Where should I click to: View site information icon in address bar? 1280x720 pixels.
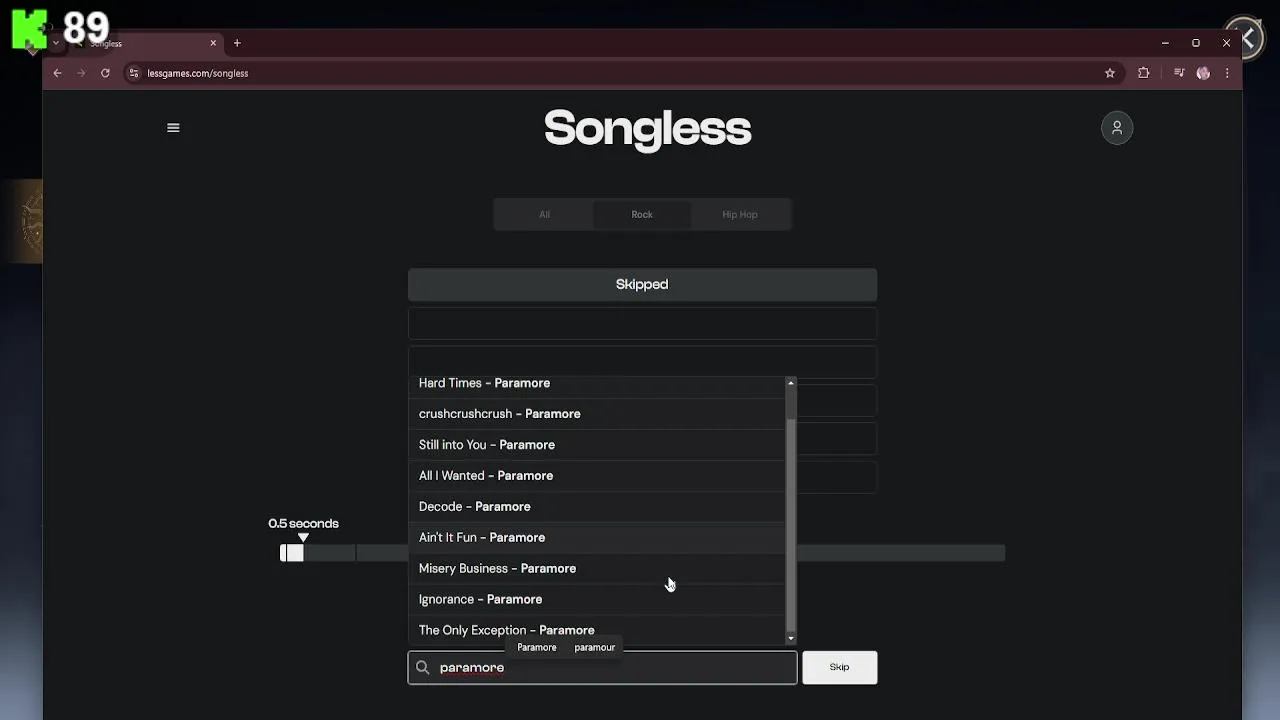point(134,73)
